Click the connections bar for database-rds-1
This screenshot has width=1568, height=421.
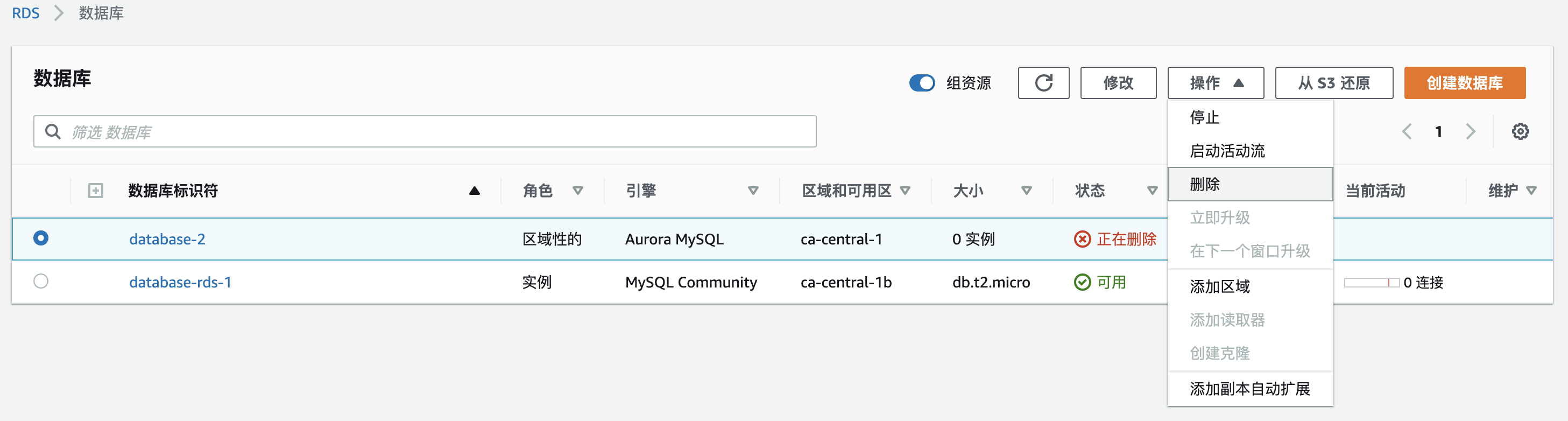1371,283
